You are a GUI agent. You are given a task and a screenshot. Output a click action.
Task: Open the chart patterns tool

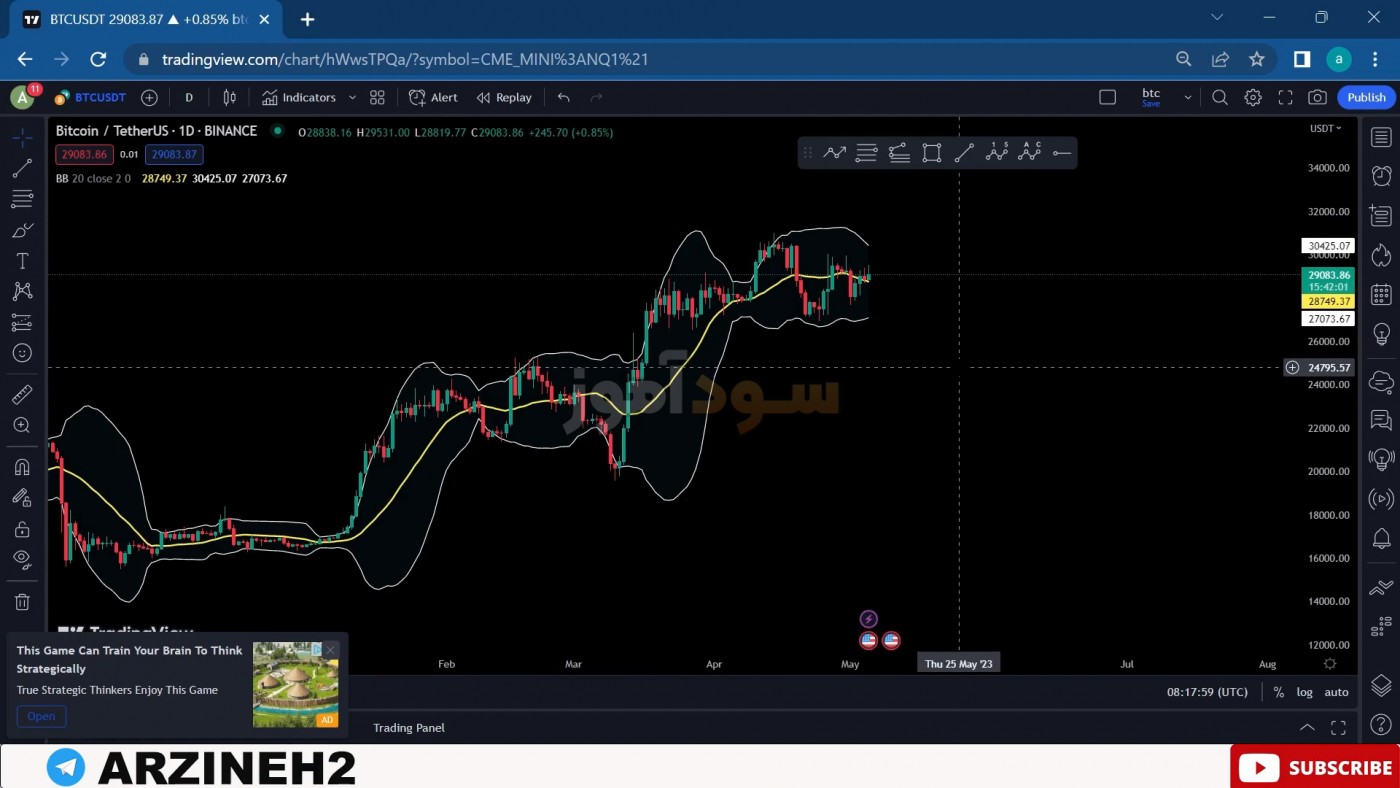point(22,291)
